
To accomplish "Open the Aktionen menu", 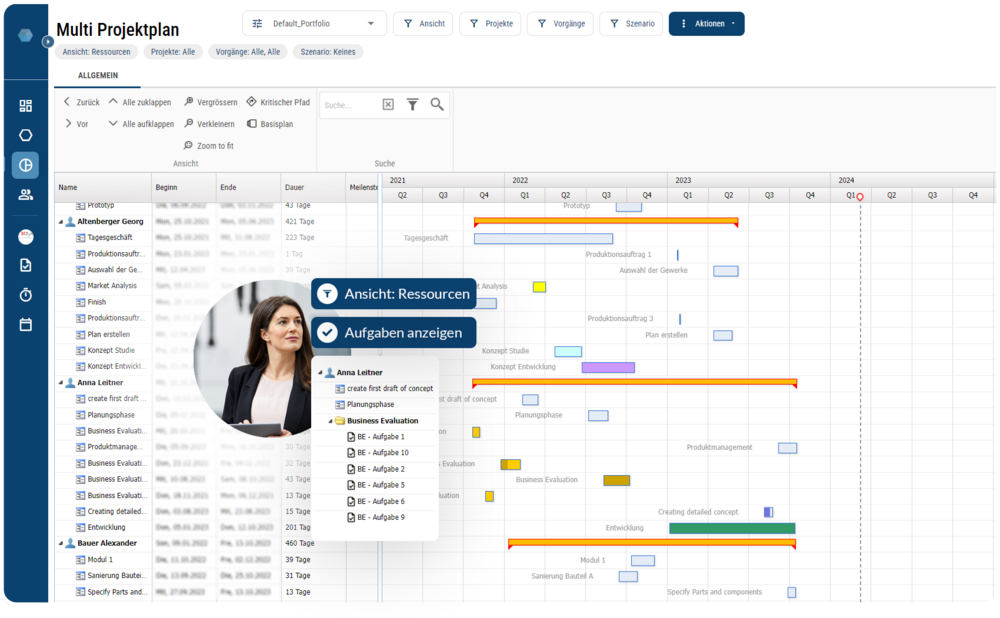I will [706, 23].
